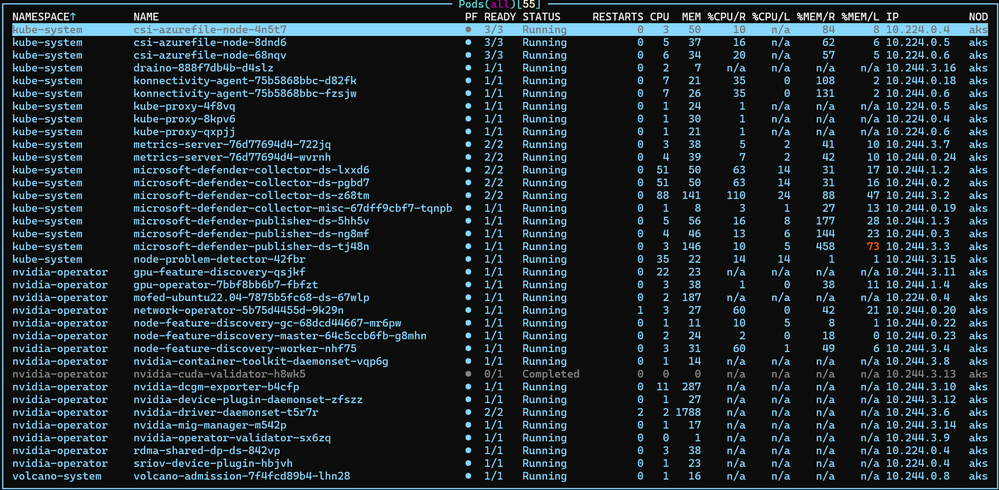Screen dimensions: 999x490
Task: Select pod microsoft-defender-collector-misc-67dff9cbf7-tqnpb
Action: (500, 208)
